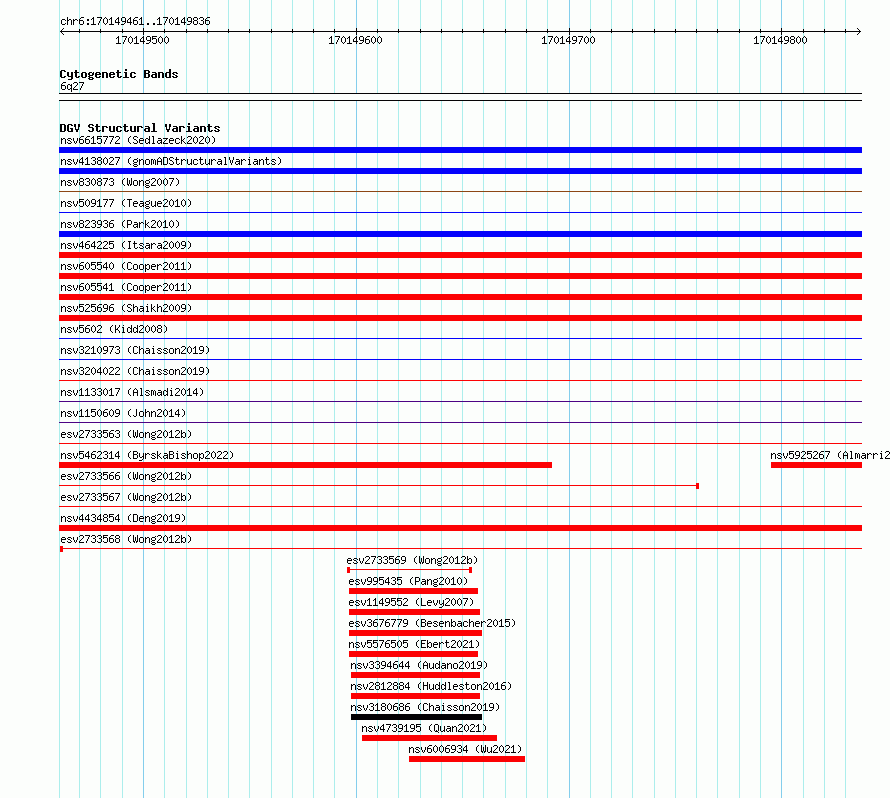
Task: Click the DGV Structural Variants track title
Action: pos(140,128)
